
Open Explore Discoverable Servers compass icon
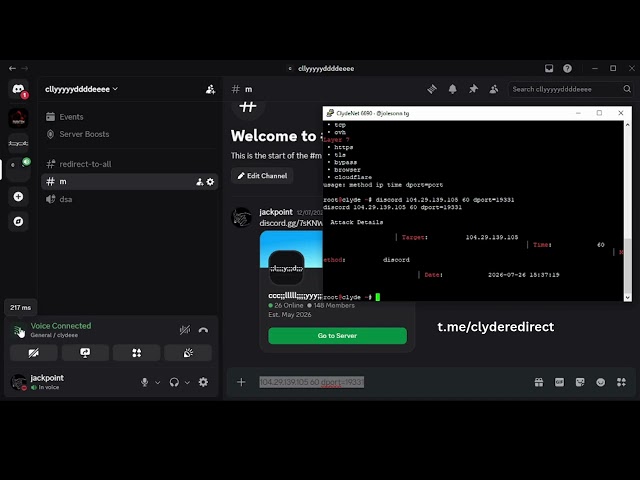pos(18,221)
